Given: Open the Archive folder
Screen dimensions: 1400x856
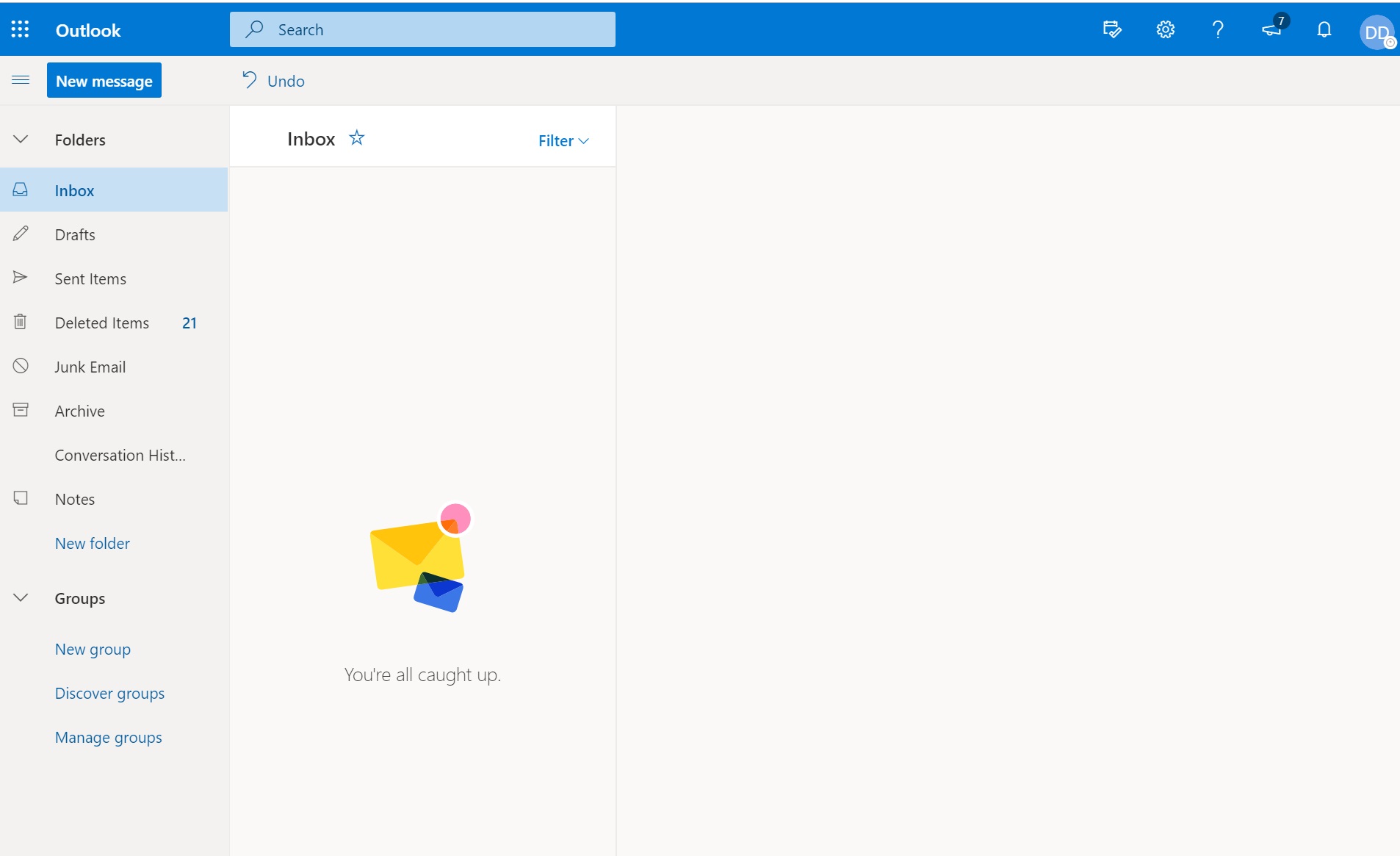Looking at the screenshot, I should pyautogui.click(x=79, y=411).
